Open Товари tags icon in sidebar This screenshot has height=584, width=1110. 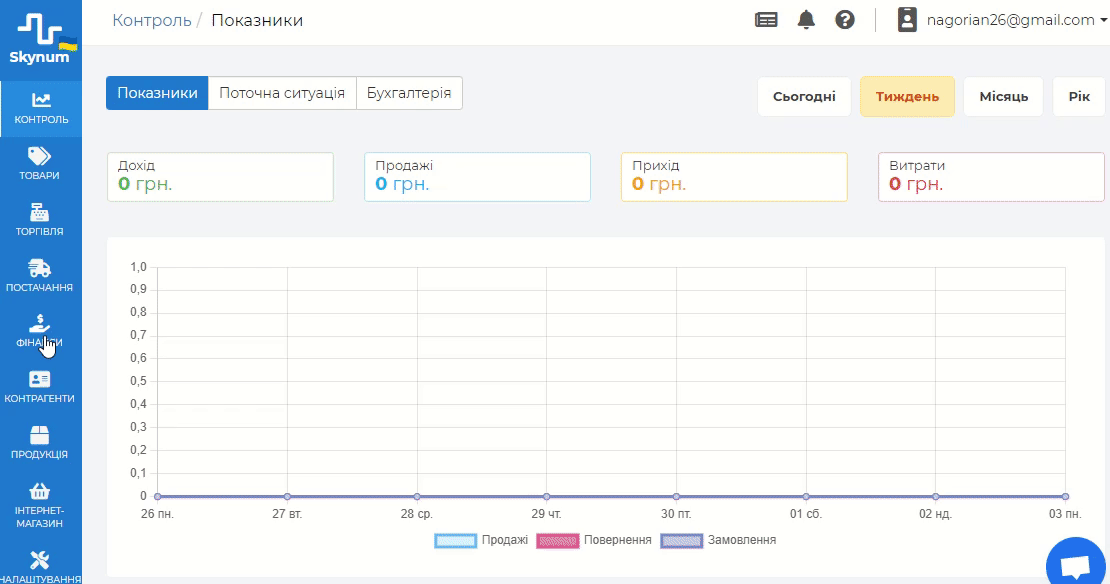(40, 156)
